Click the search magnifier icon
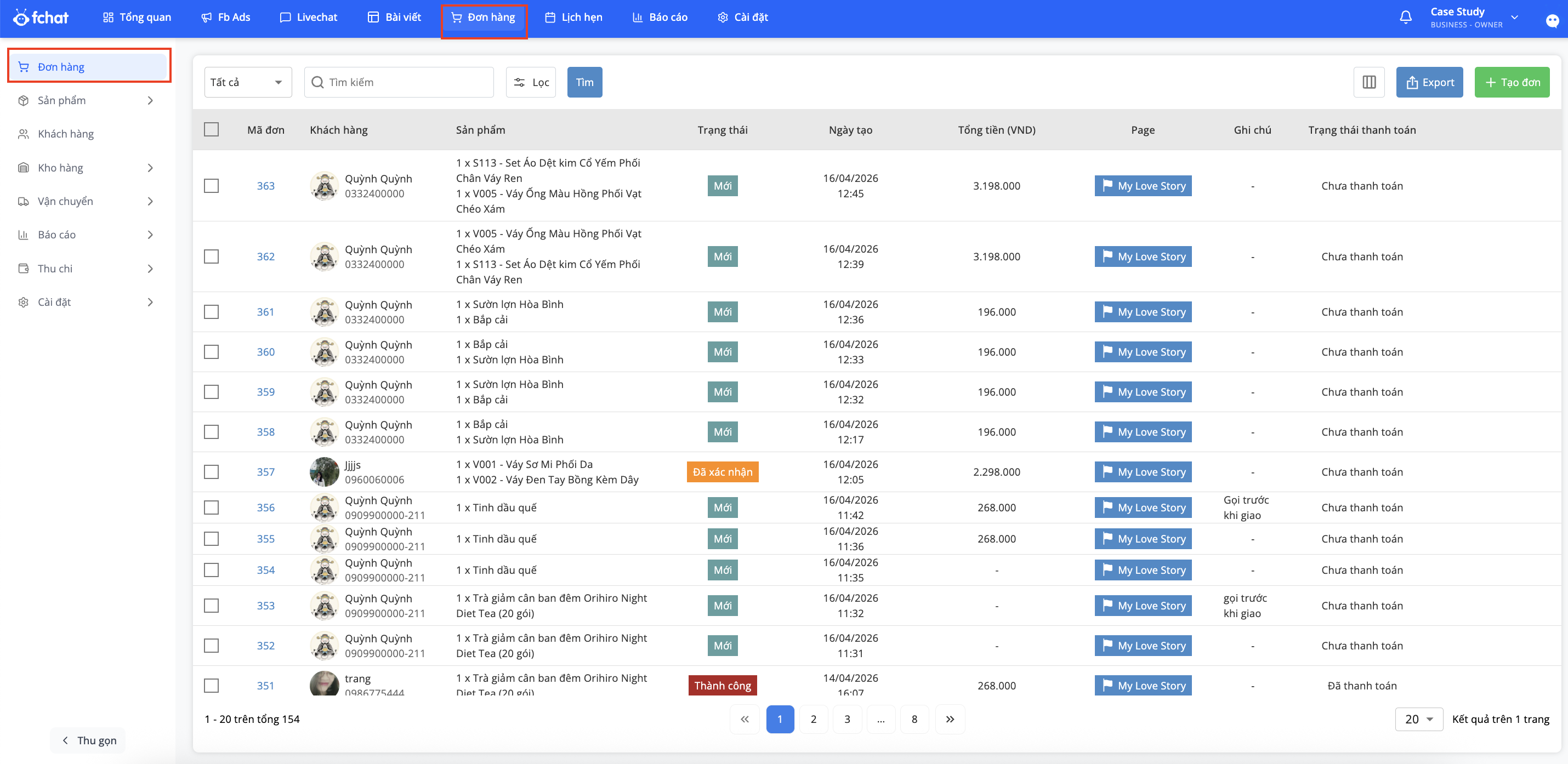This screenshot has height=764, width=1568. 318,82
